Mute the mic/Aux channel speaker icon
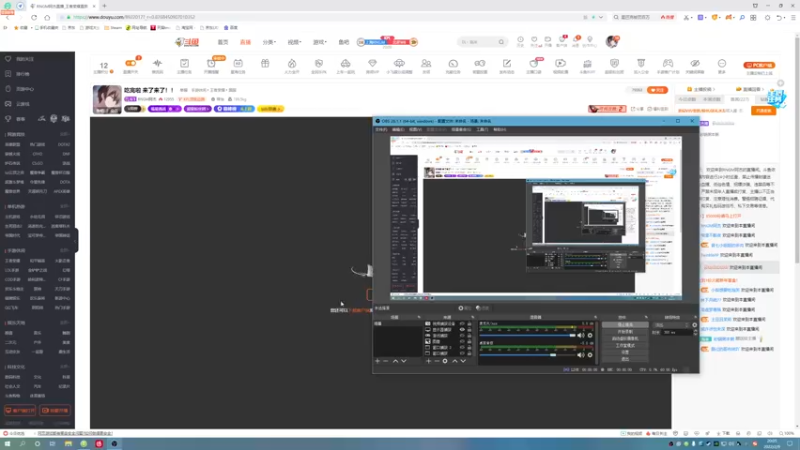Image resolution: width=800 pixels, height=450 pixels. (581, 335)
